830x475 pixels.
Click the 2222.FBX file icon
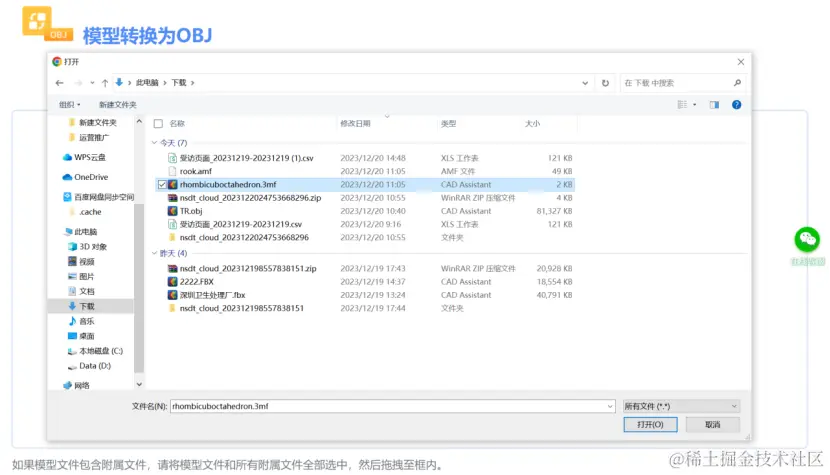click(x=173, y=282)
